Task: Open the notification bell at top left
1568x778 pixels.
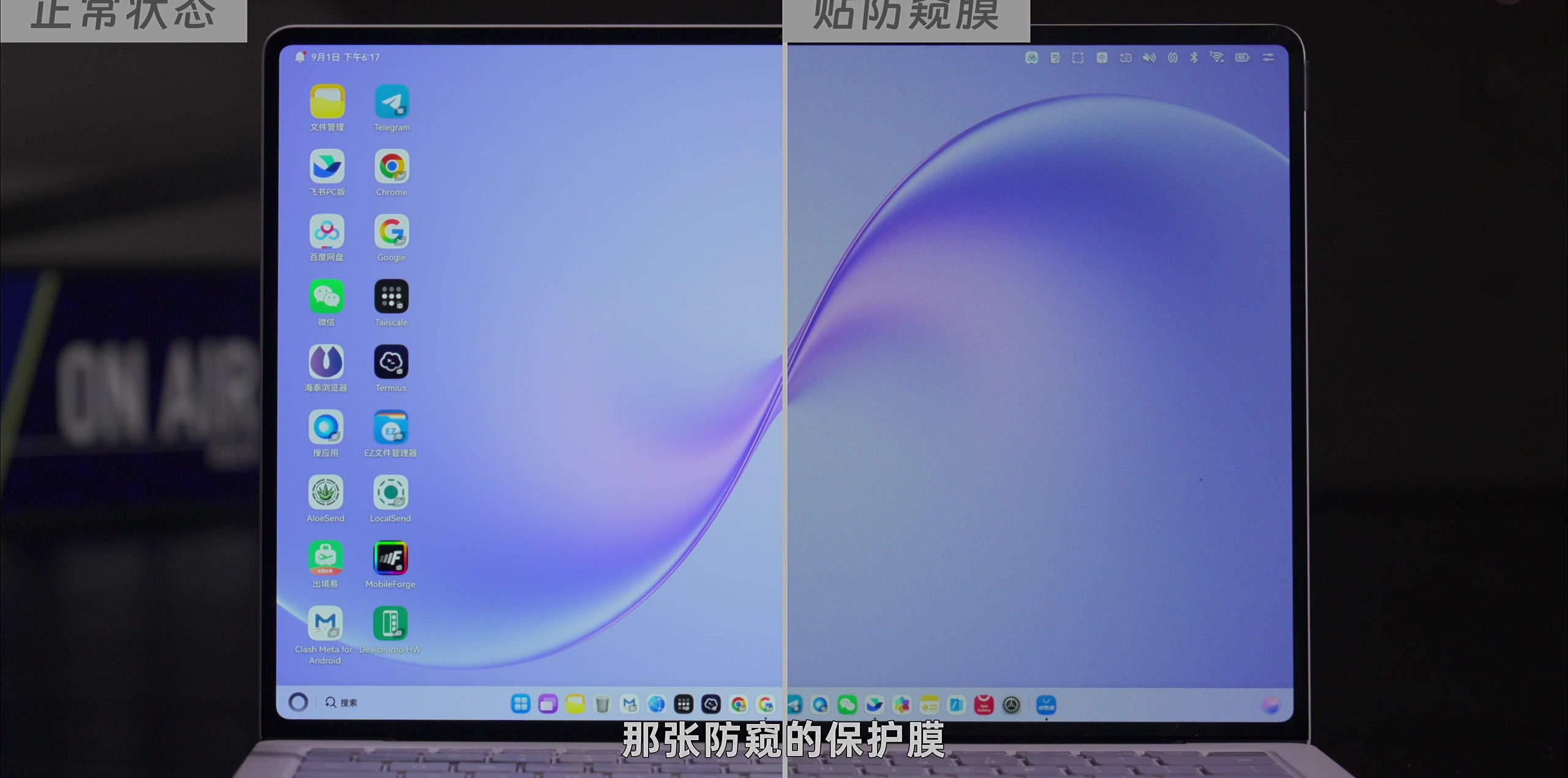Action: click(300, 57)
